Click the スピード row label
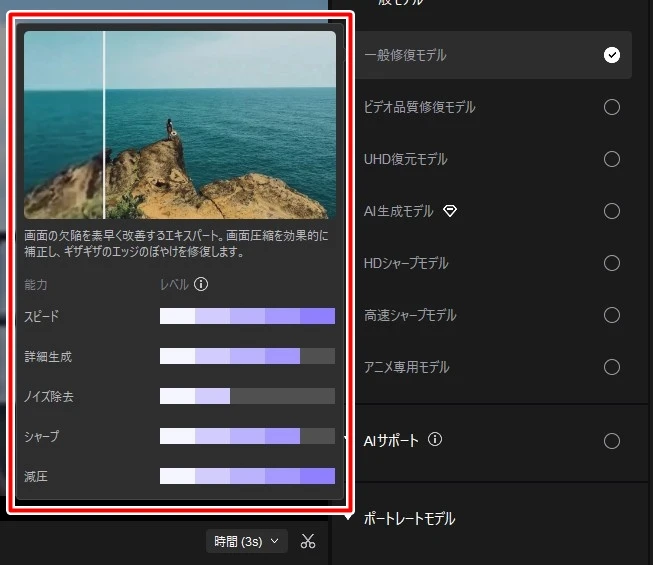The image size is (653, 565). [x=41, y=316]
